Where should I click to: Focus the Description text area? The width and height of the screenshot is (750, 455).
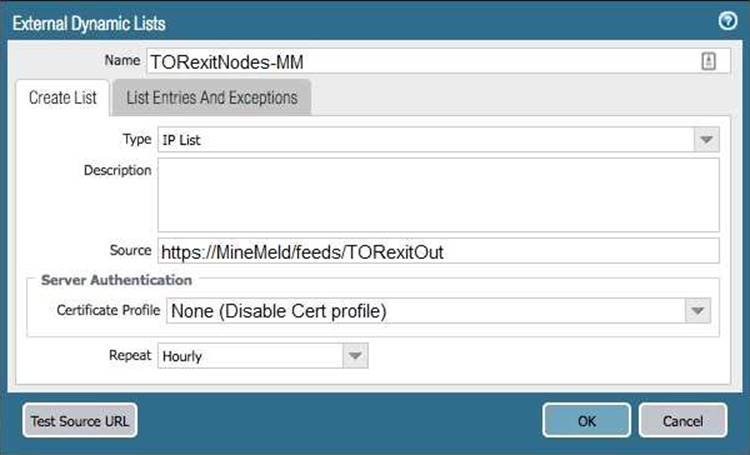pyautogui.click(x=438, y=195)
